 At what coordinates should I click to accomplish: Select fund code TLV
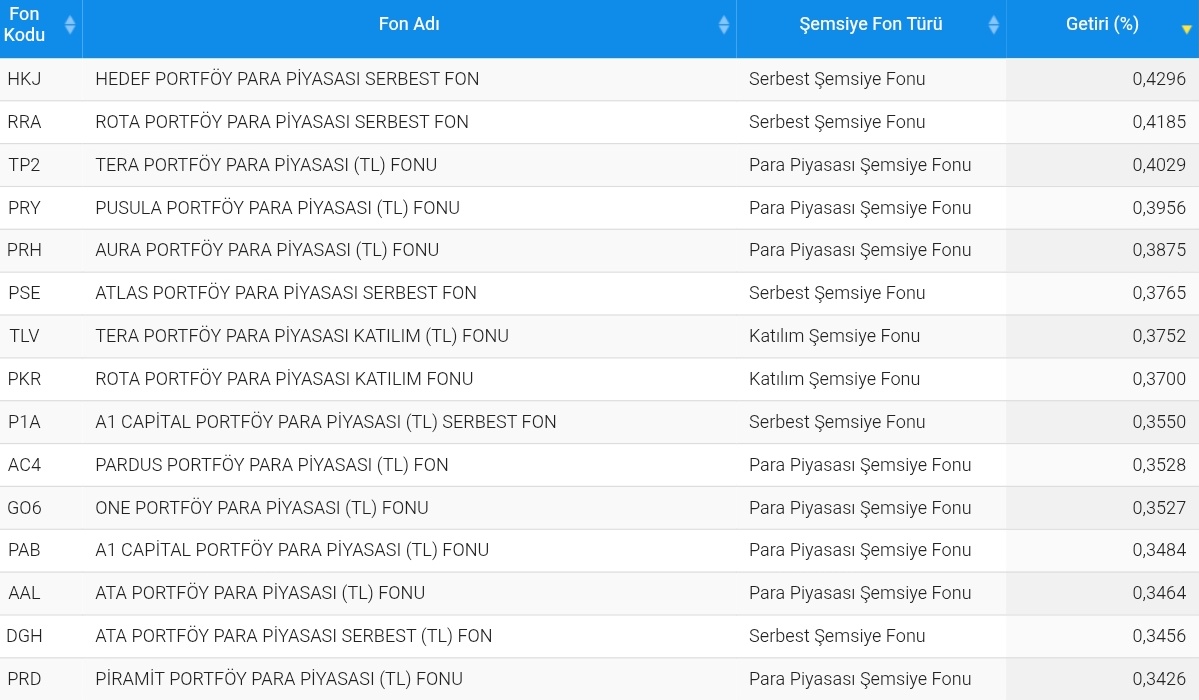[24, 336]
